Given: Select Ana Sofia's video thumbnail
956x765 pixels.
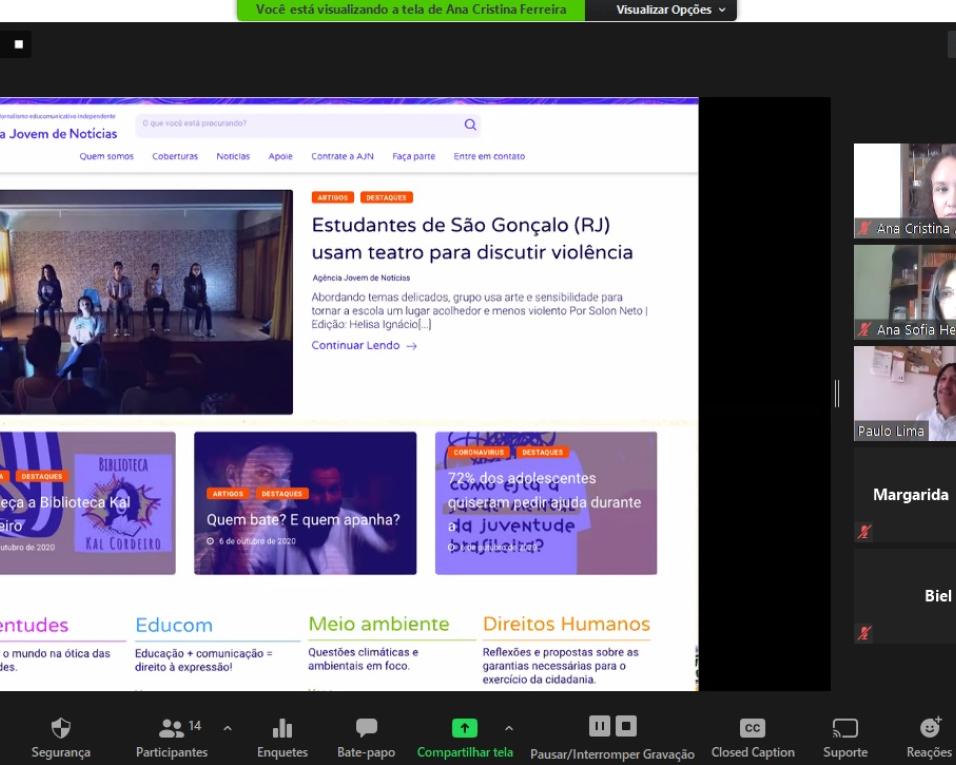Looking at the screenshot, I should coord(905,292).
